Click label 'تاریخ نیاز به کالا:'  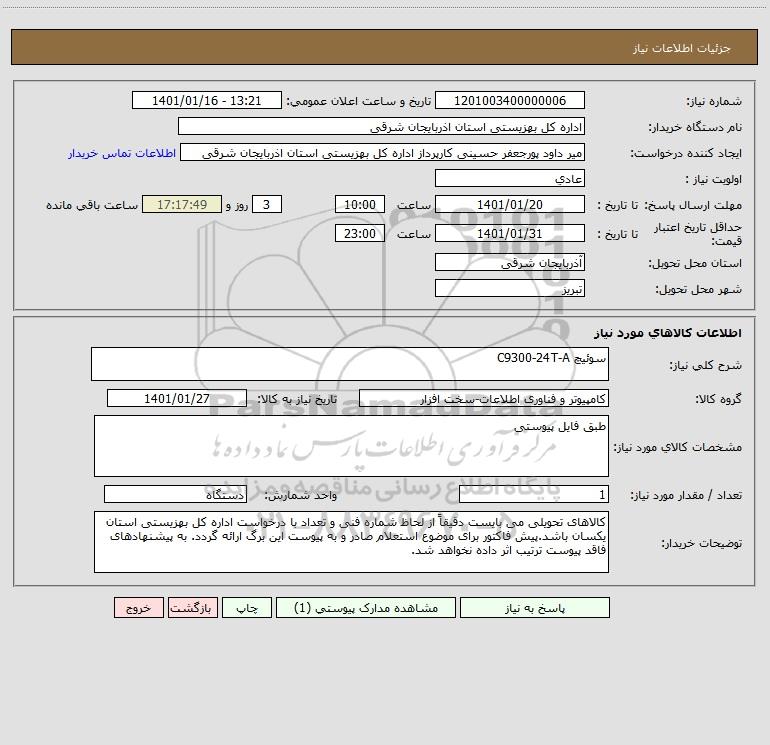click(x=298, y=399)
